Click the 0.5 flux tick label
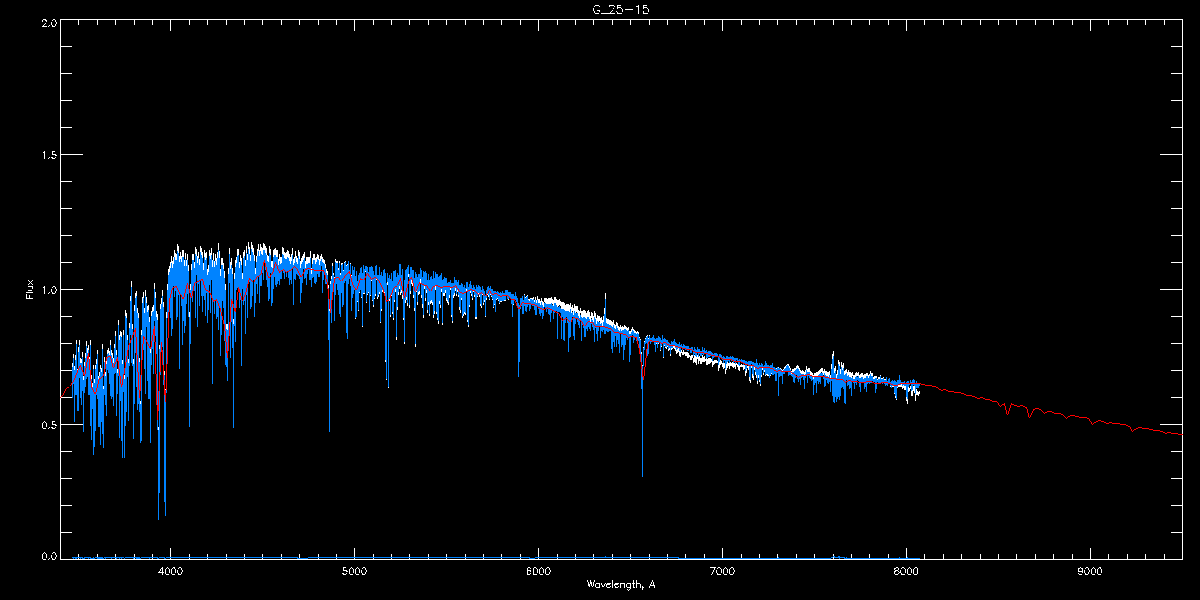The width and height of the screenshot is (1200, 600). [48, 424]
